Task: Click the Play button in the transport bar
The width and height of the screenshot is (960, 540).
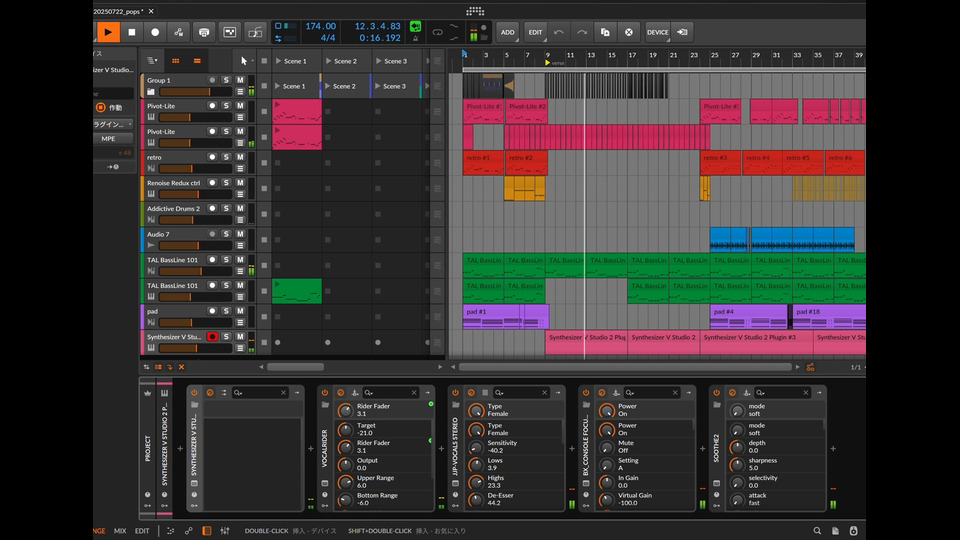Action: point(107,32)
